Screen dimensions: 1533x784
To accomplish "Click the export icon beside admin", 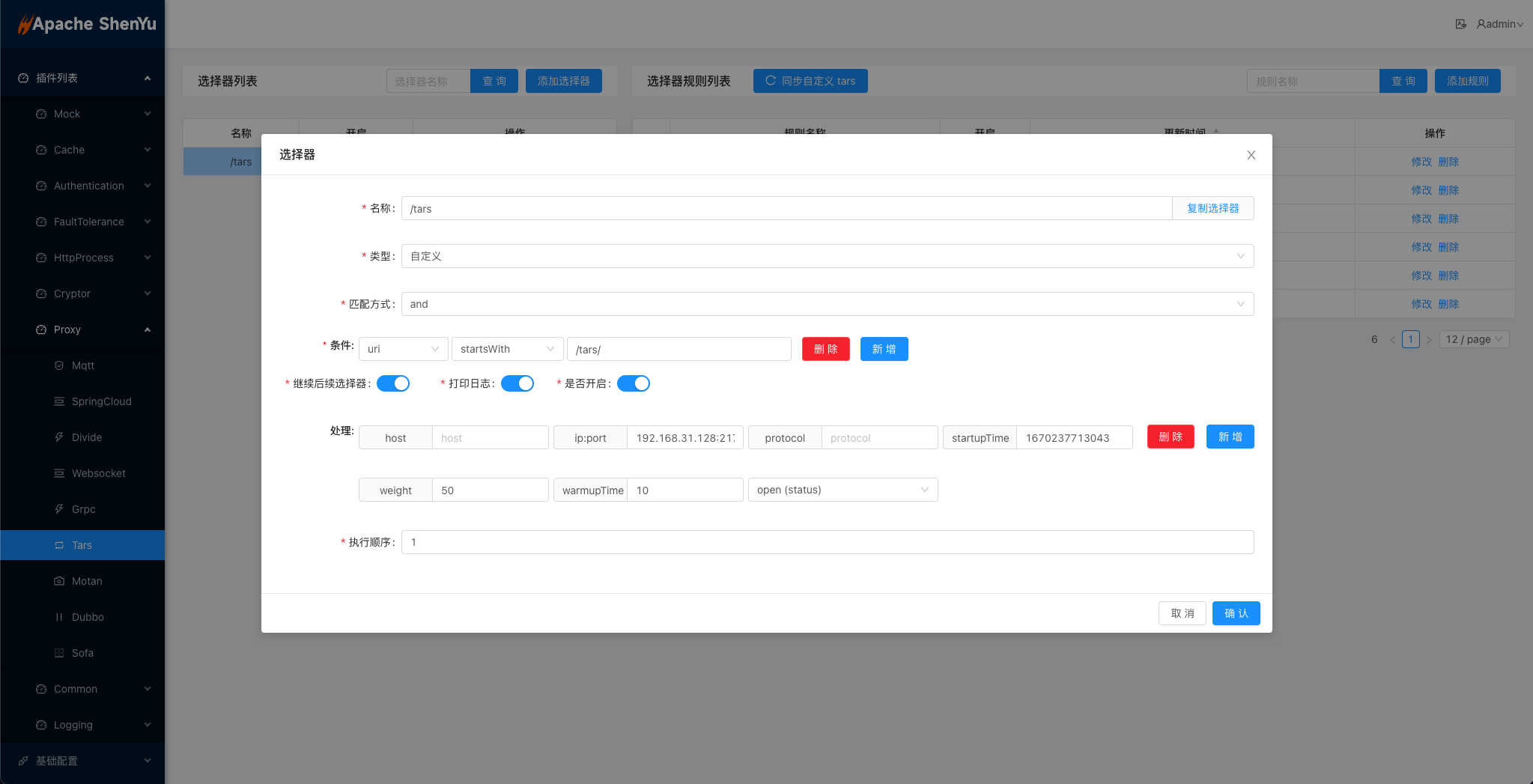I will [1460, 24].
